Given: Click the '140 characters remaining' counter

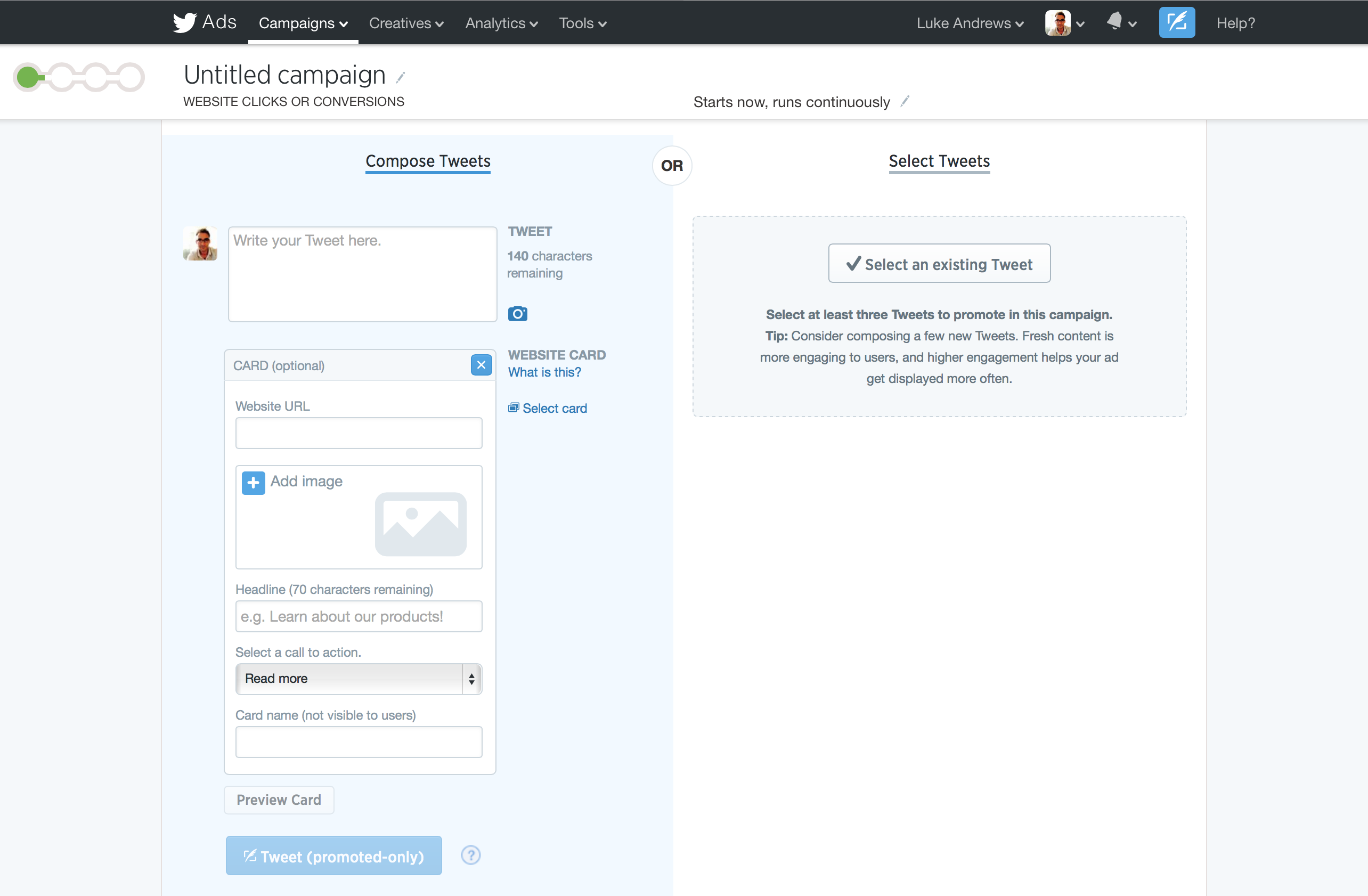Looking at the screenshot, I should click(550, 264).
